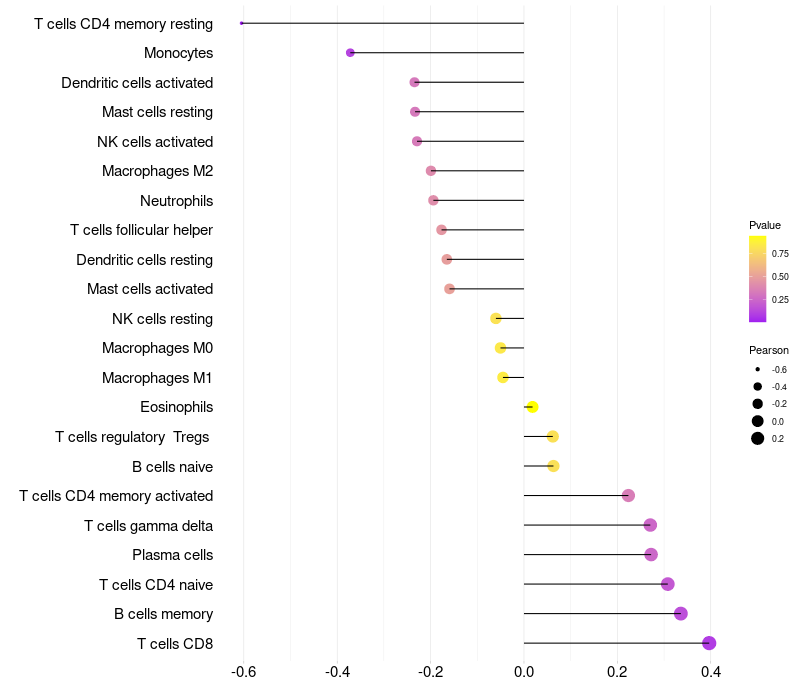
Task: Click the -0.6 Pearson size legend dot
Action: tap(758, 370)
